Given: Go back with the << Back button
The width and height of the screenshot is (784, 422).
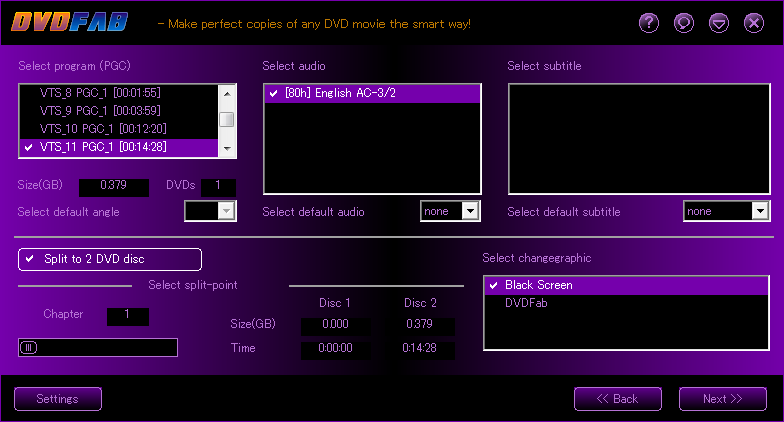Looking at the screenshot, I should click(618, 399).
